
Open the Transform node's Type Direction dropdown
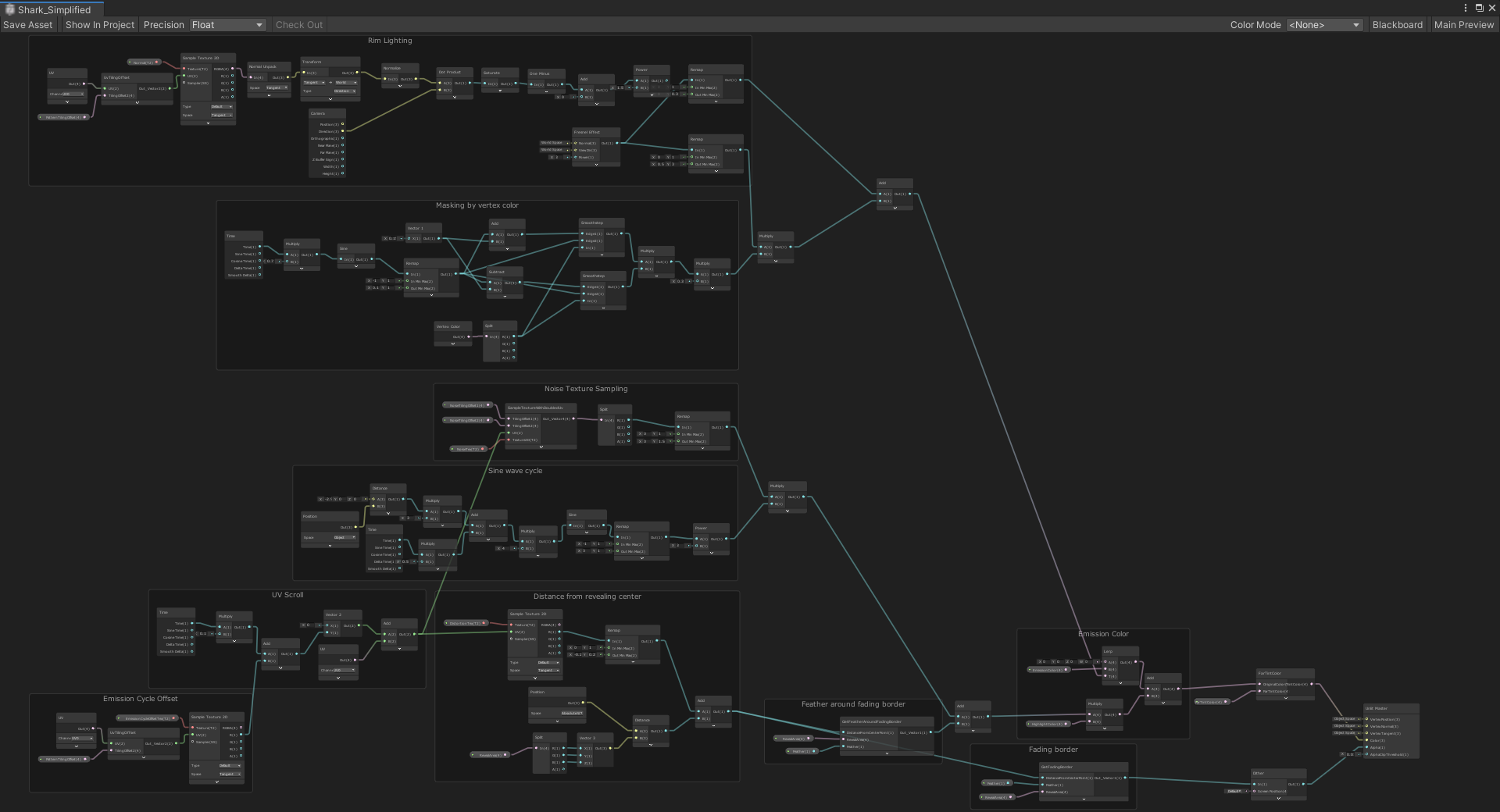345,91
